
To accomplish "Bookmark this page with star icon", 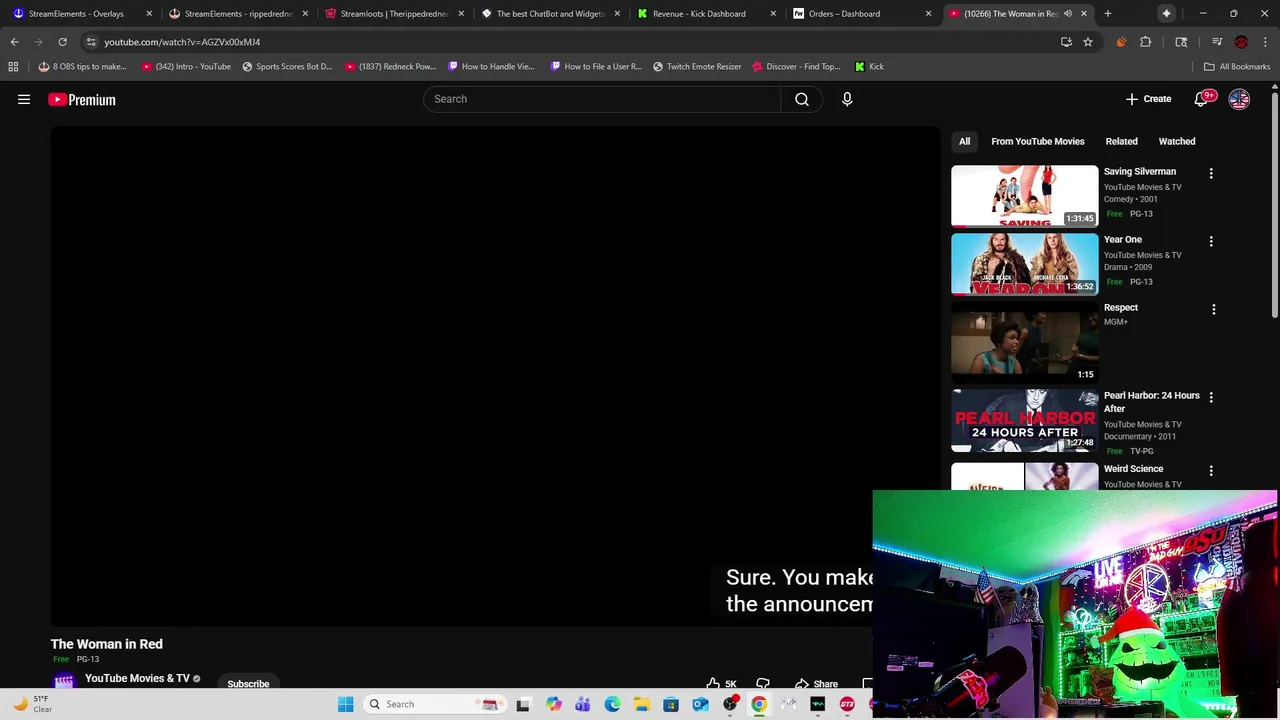I will point(1088,42).
